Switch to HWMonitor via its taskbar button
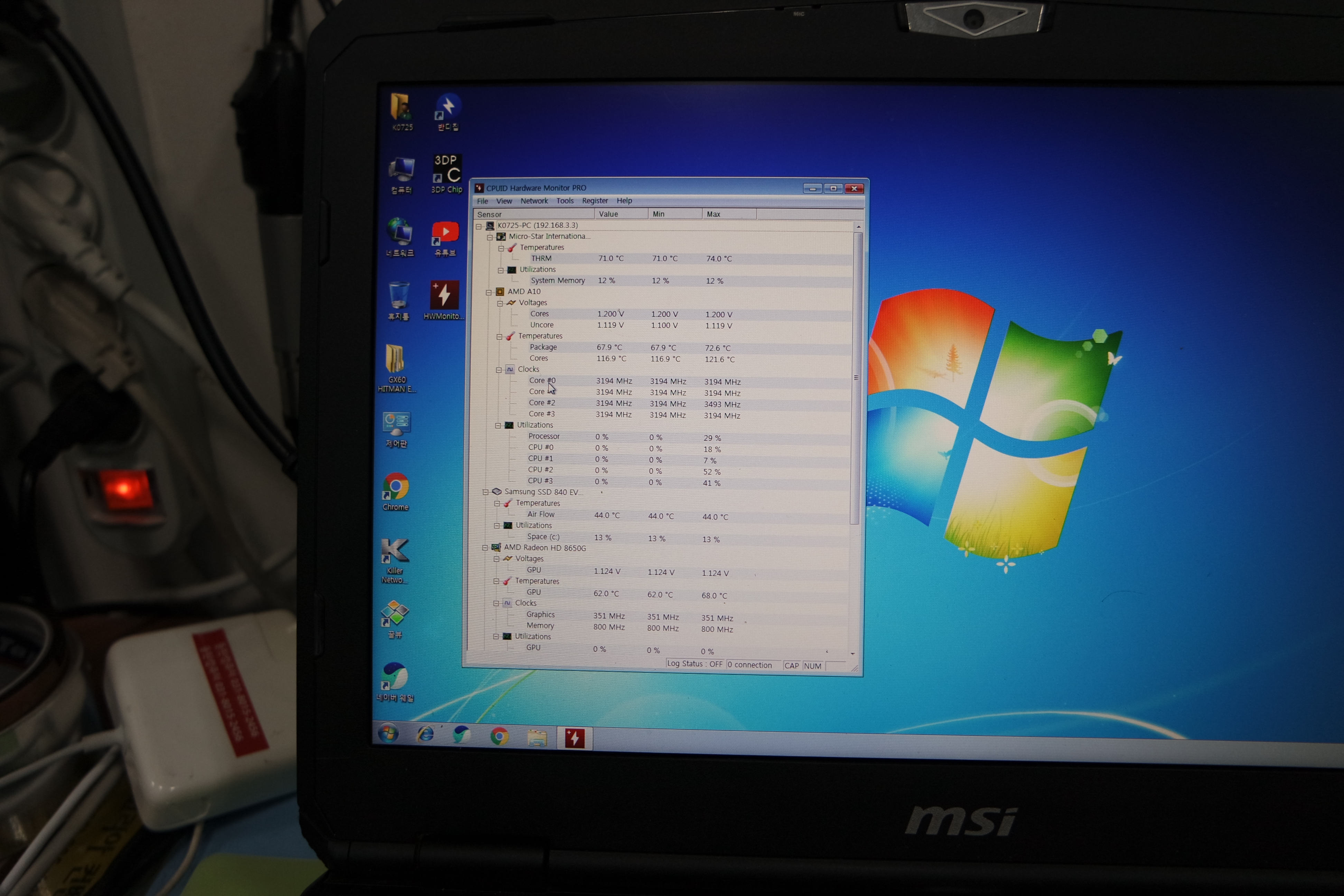 574,738
